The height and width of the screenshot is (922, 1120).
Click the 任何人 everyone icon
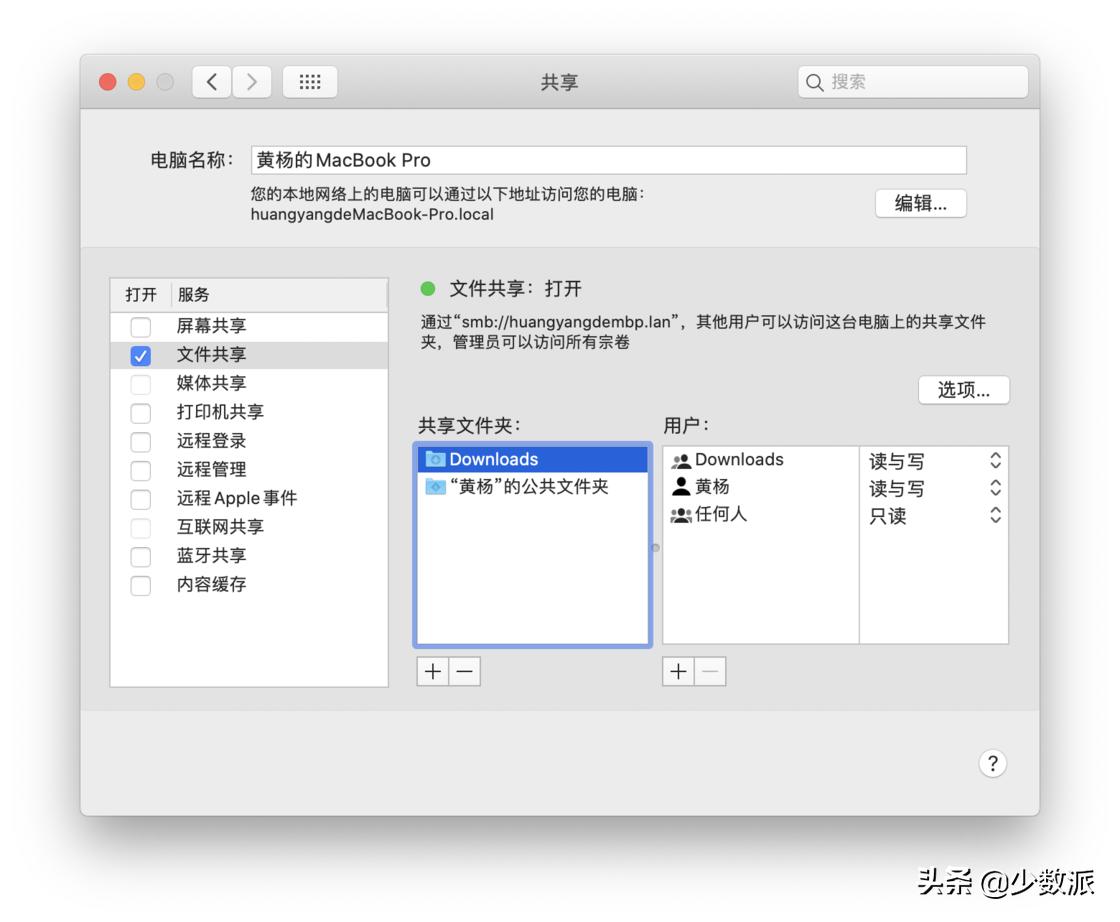(x=682, y=515)
